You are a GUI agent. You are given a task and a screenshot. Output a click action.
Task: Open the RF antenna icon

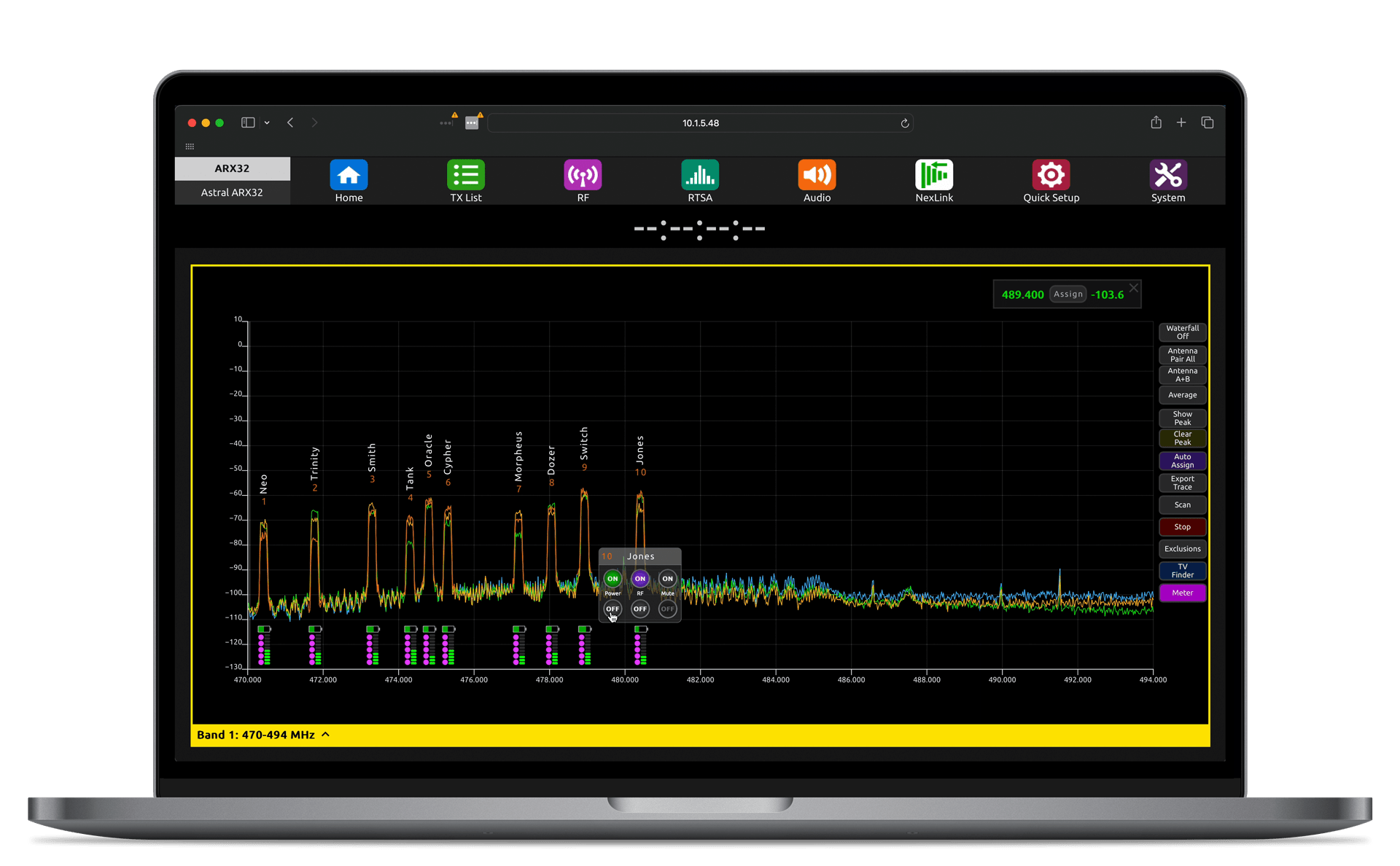click(x=583, y=176)
